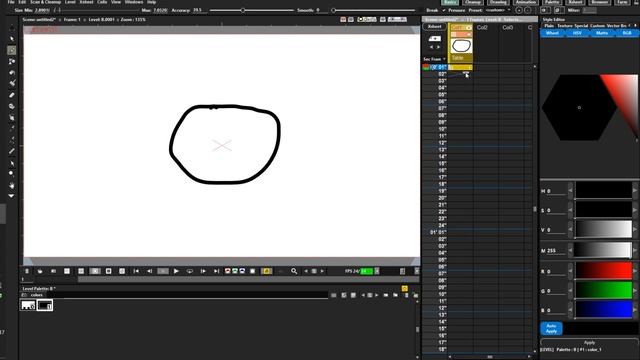Adjust the Smooth slider handle
The image size is (640, 360).
click(333, 10)
